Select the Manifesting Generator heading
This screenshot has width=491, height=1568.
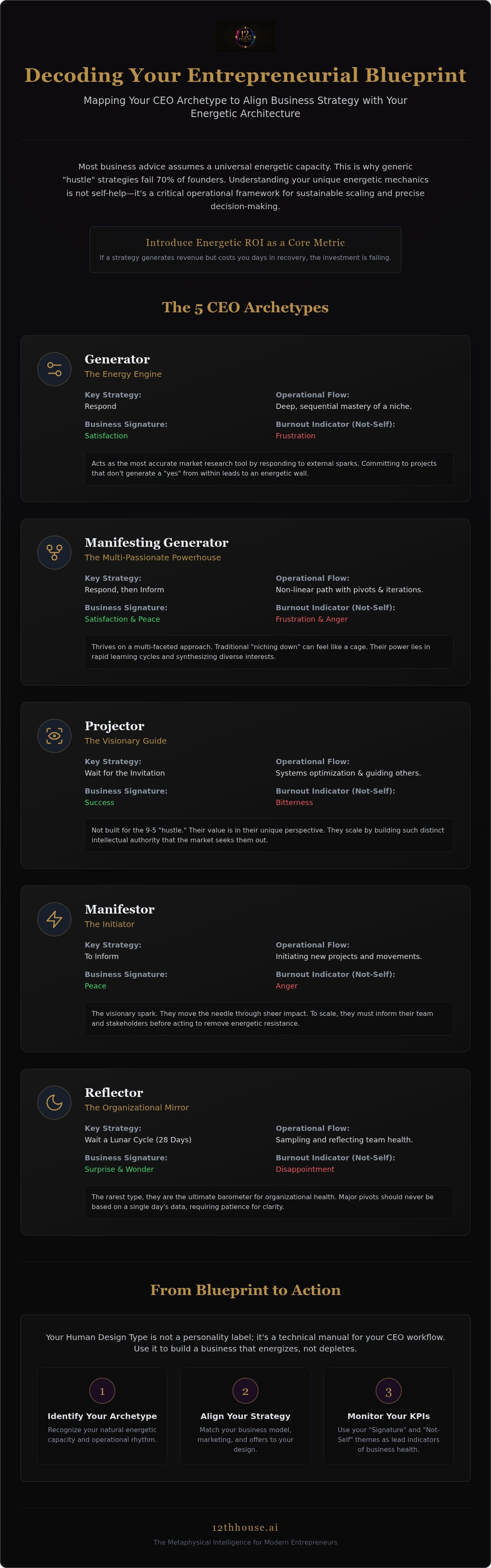tap(156, 542)
